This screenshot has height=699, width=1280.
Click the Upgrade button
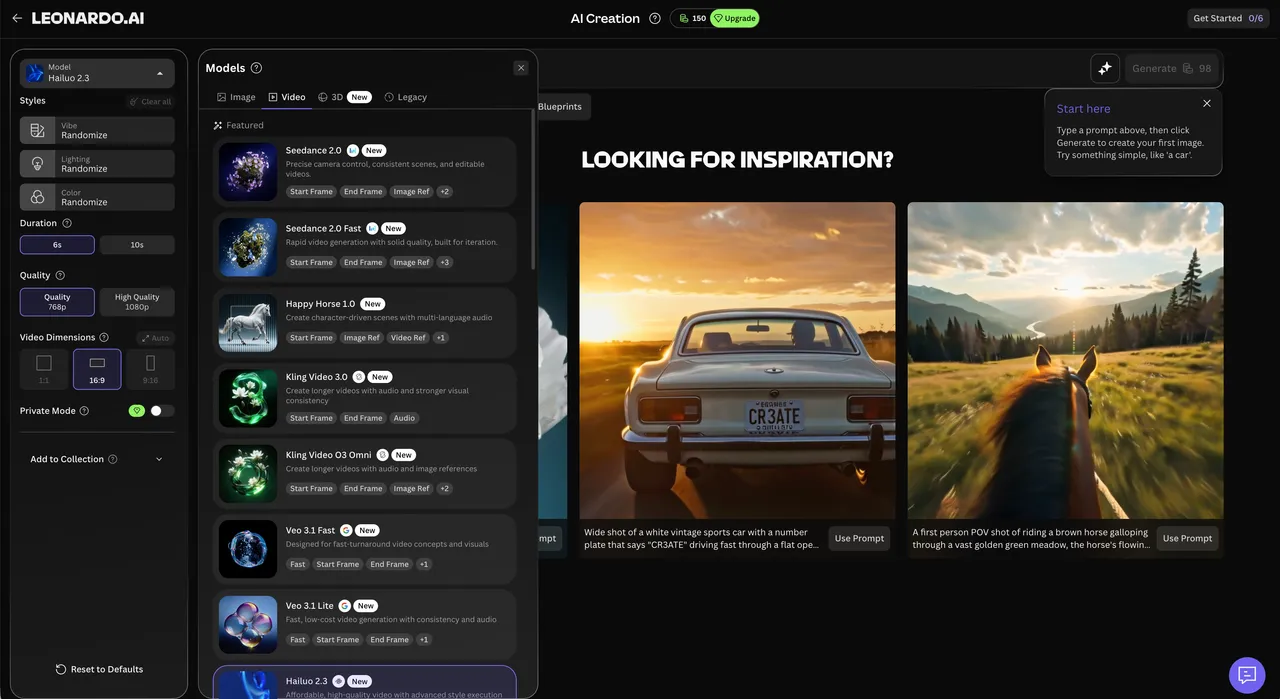(735, 18)
